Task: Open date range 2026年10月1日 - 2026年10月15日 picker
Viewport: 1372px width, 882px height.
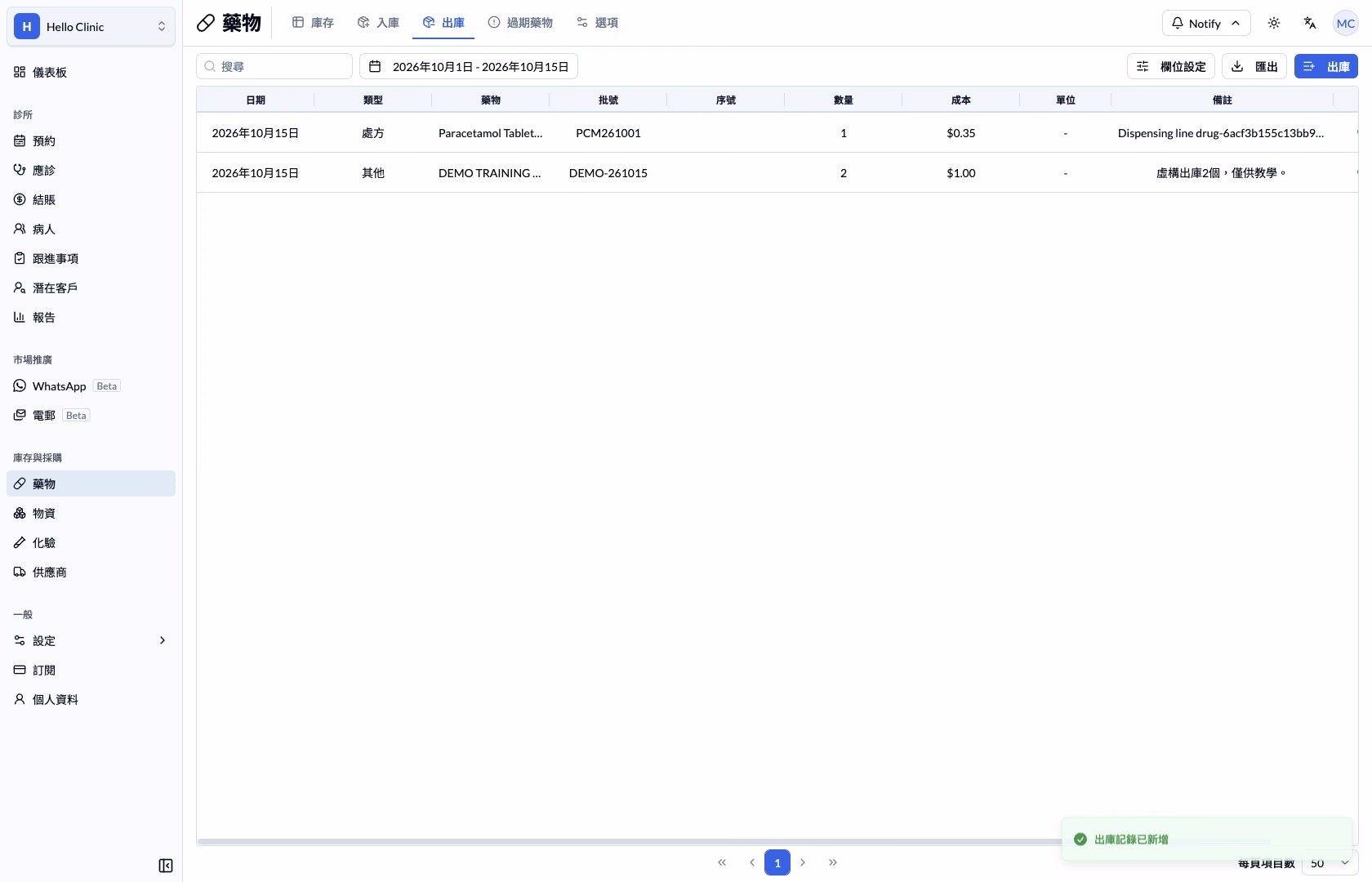Action: [469, 66]
